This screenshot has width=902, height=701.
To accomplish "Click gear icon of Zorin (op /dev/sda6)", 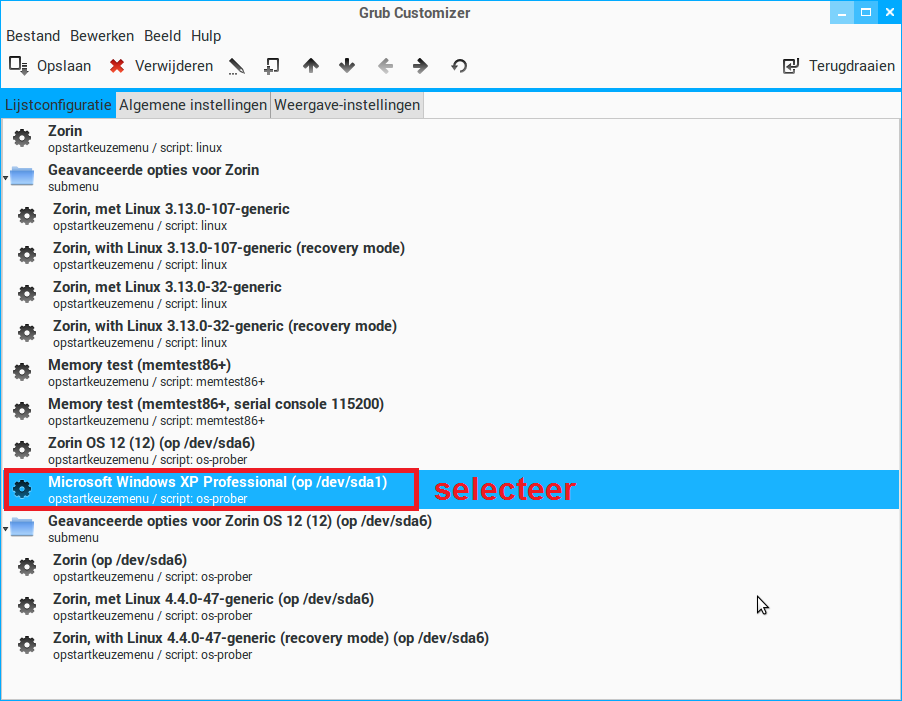I will point(27,566).
